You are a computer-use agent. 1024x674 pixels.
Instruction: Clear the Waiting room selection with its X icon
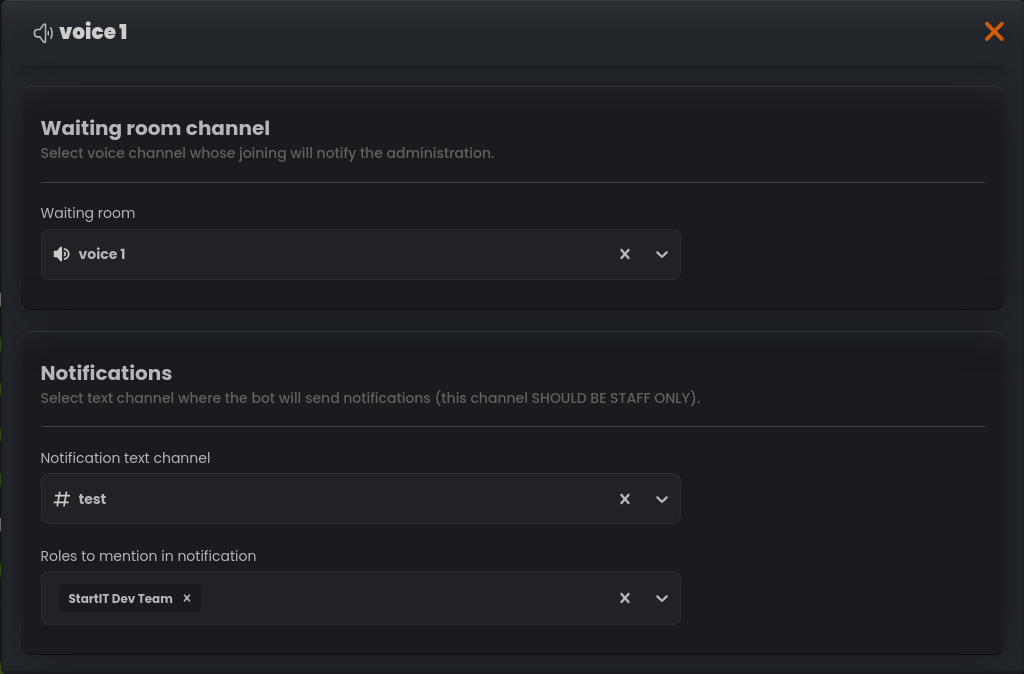(625, 254)
